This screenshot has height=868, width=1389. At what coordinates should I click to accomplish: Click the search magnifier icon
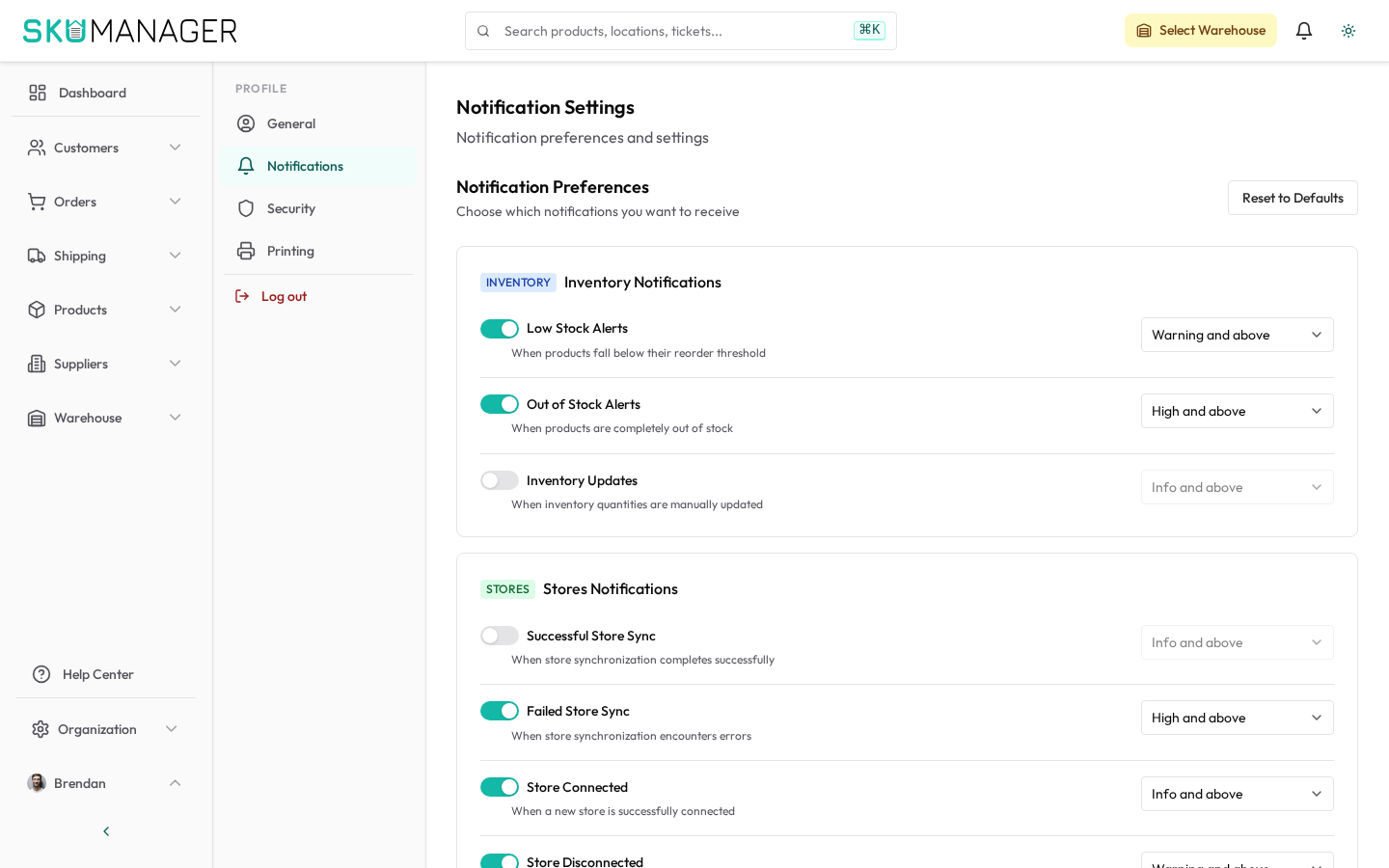pos(483,31)
